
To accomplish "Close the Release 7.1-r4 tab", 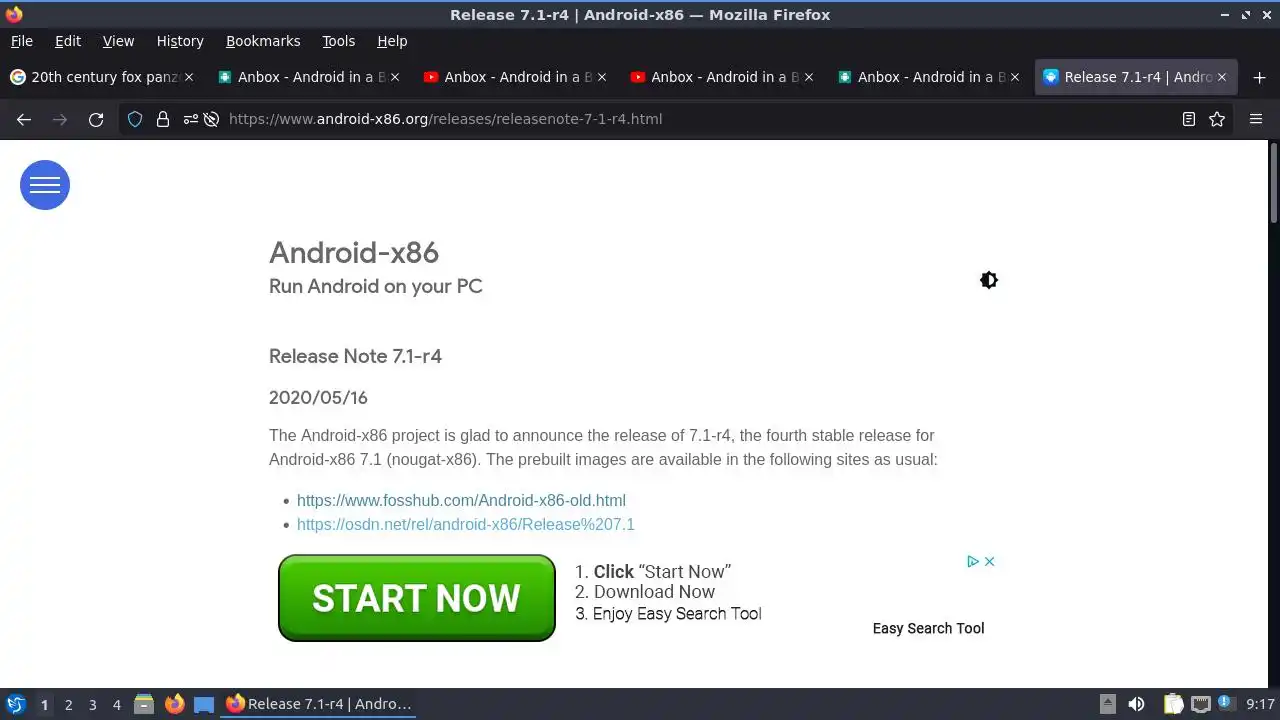I will pyautogui.click(x=1221, y=77).
